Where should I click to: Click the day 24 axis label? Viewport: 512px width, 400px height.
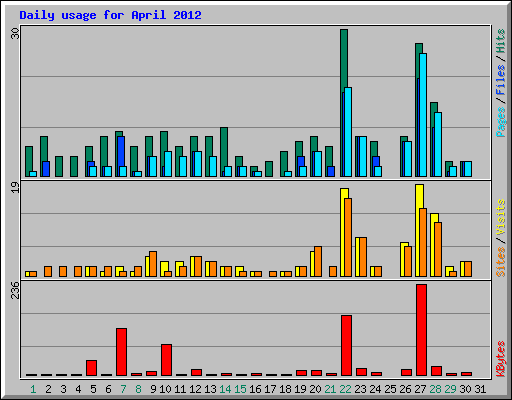[375, 389]
